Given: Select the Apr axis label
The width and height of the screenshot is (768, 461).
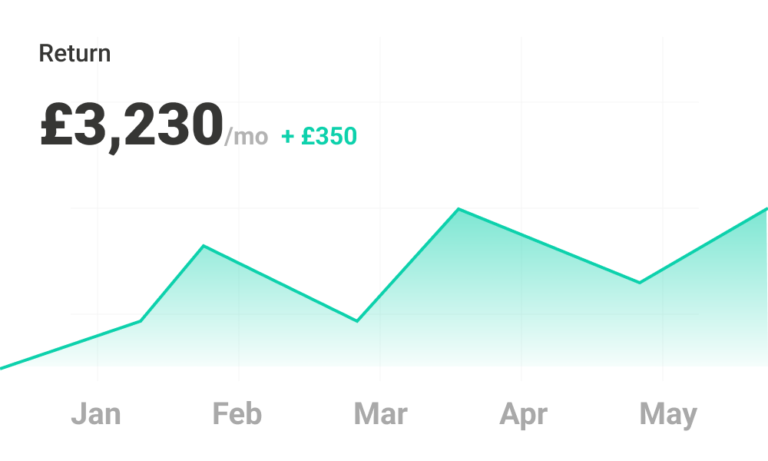Looking at the screenshot, I should (x=523, y=415).
